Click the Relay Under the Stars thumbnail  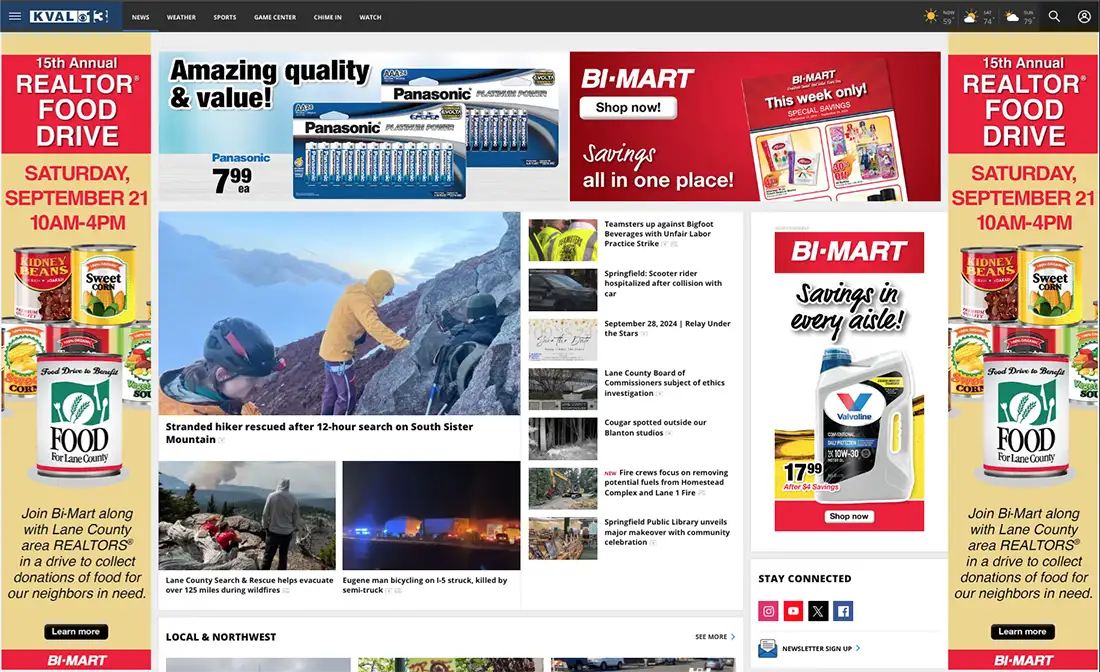563,340
